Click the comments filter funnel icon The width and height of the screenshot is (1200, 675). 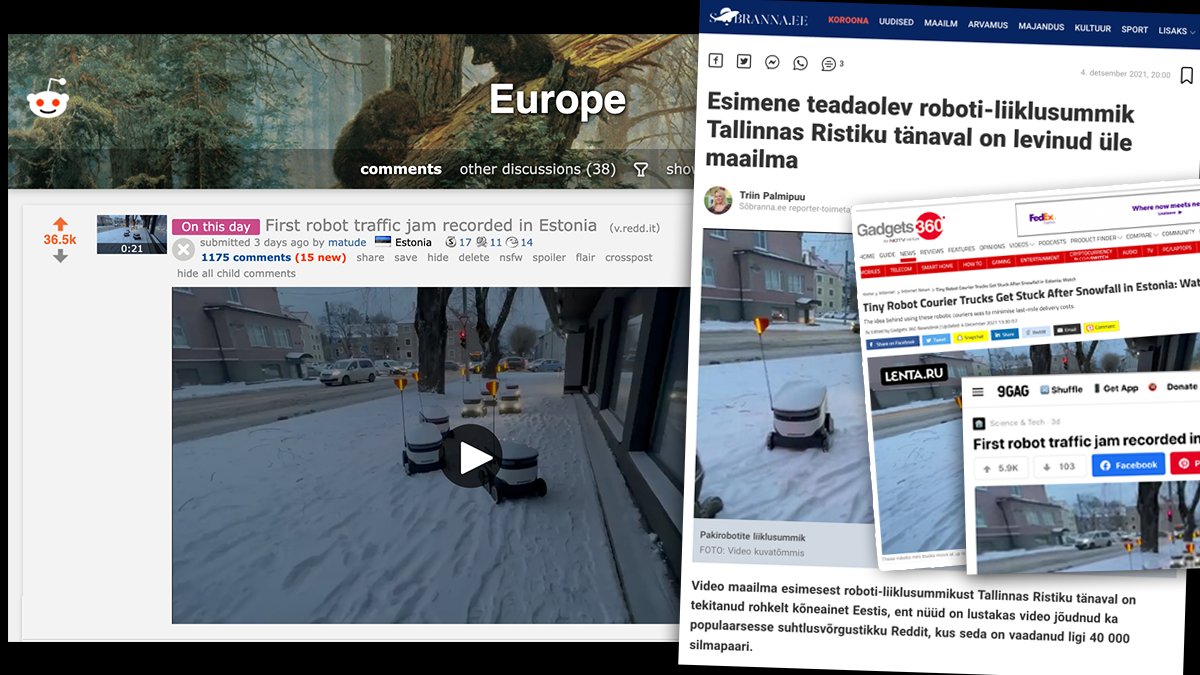click(641, 170)
